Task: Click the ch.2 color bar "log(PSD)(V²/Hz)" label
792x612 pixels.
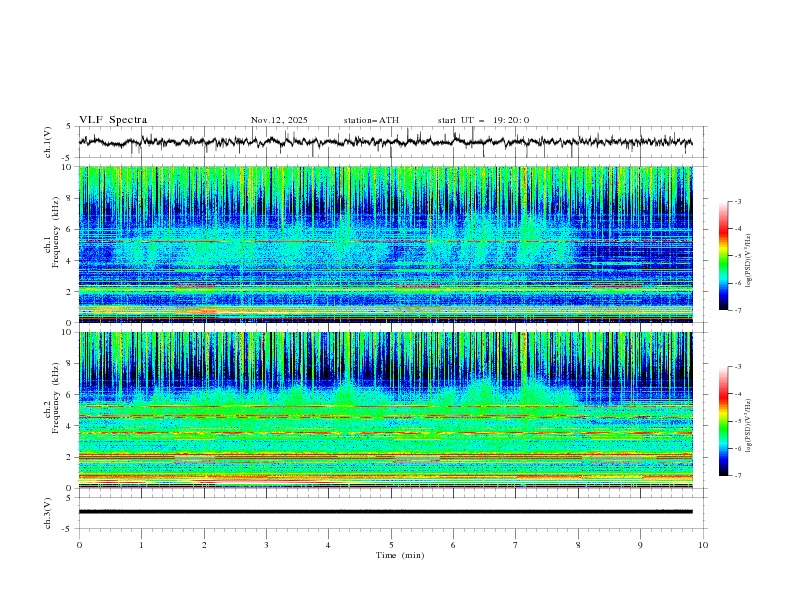Action: click(749, 426)
